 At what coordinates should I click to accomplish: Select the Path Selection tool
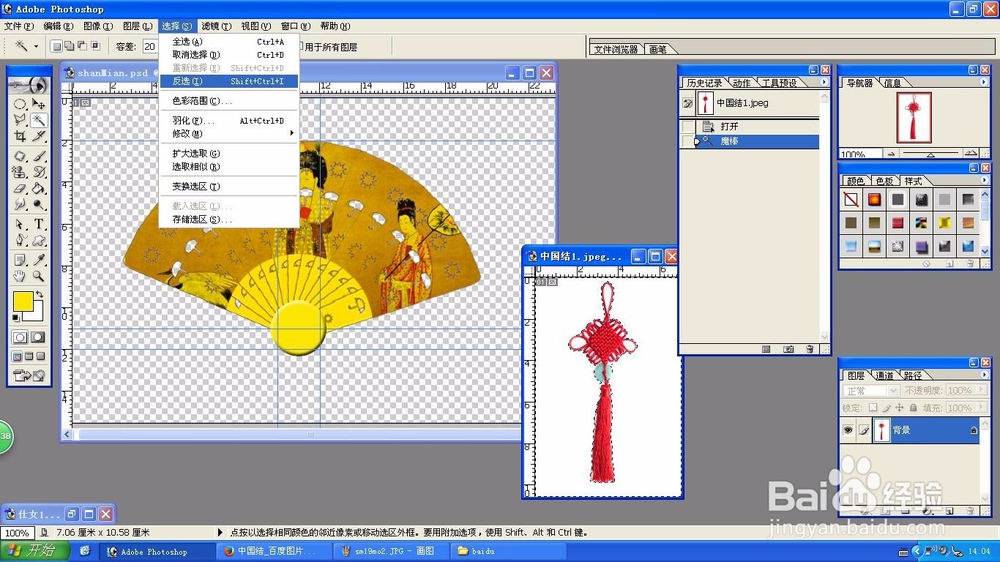point(20,225)
